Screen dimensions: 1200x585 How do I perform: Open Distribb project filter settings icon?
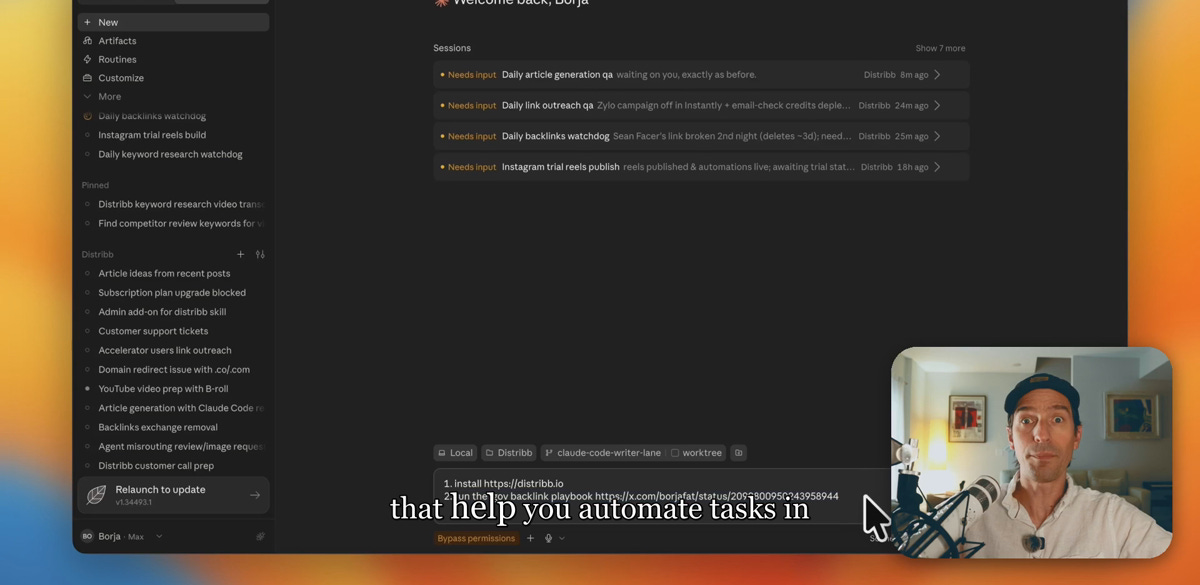(260, 254)
